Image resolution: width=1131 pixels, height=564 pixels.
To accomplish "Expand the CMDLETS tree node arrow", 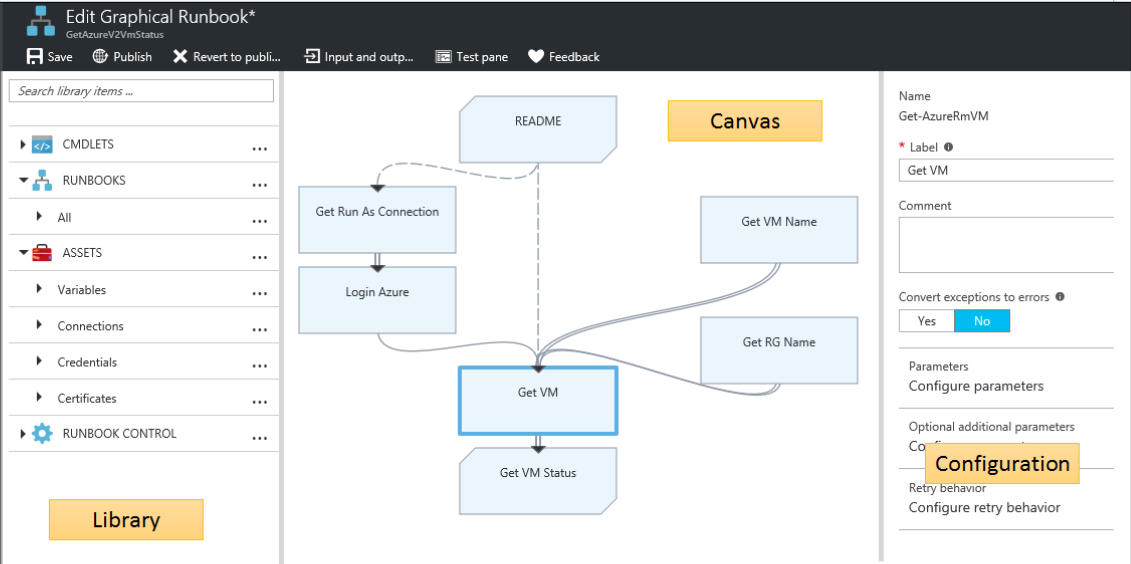I will (24, 144).
